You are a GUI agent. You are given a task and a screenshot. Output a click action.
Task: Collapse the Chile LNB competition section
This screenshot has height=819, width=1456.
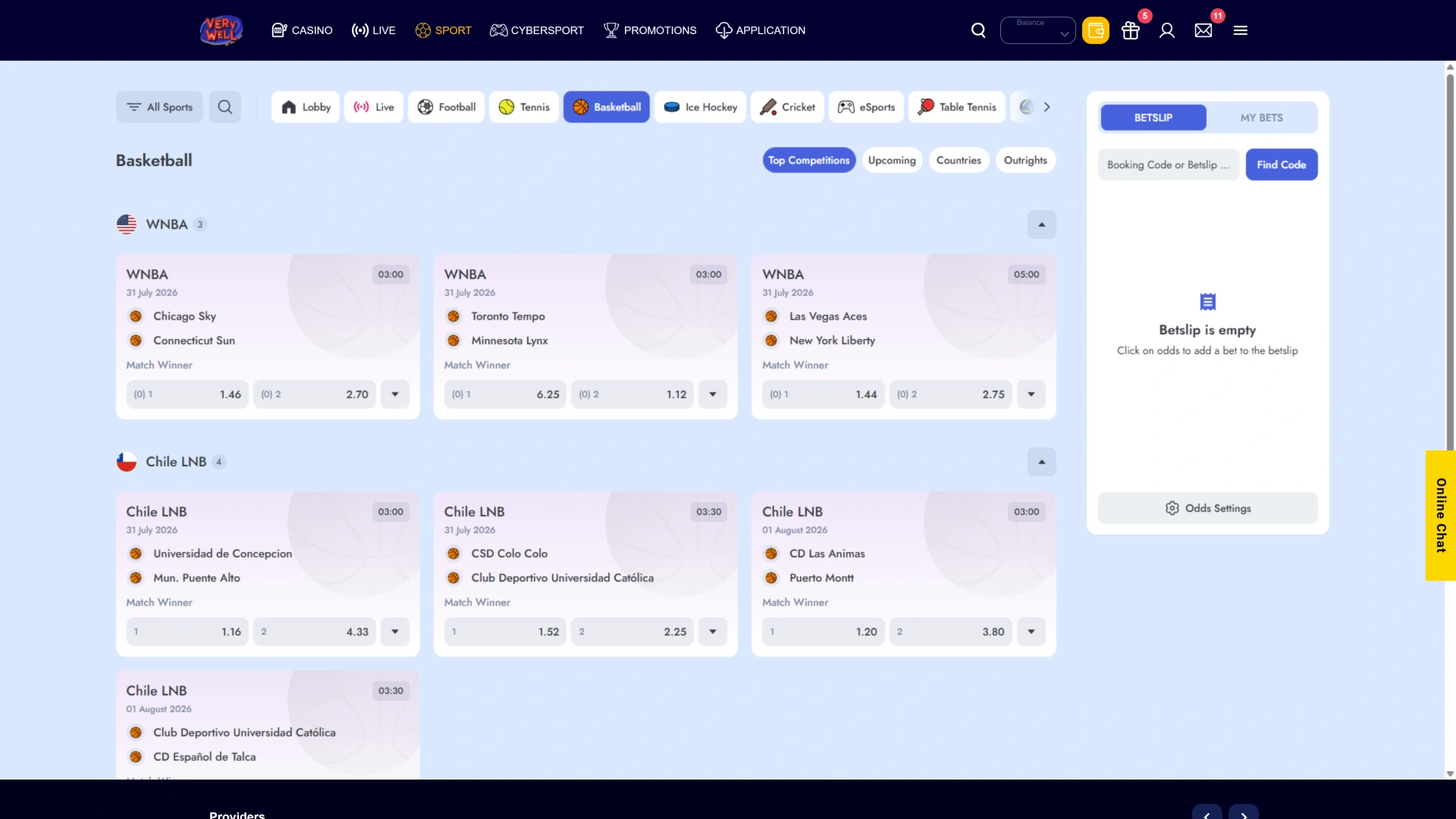[x=1042, y=462]
